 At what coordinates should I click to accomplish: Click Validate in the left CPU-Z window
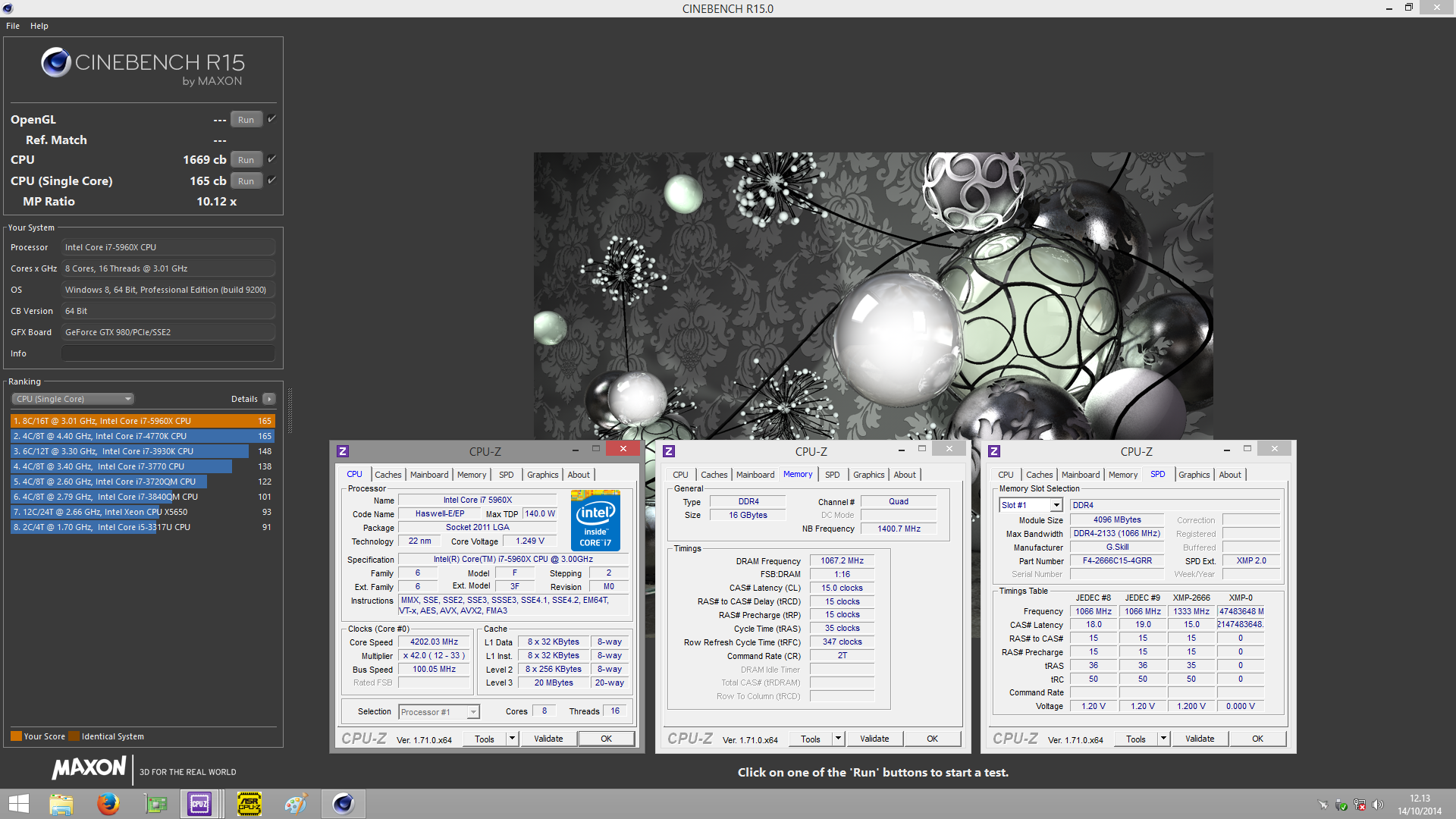548,739
